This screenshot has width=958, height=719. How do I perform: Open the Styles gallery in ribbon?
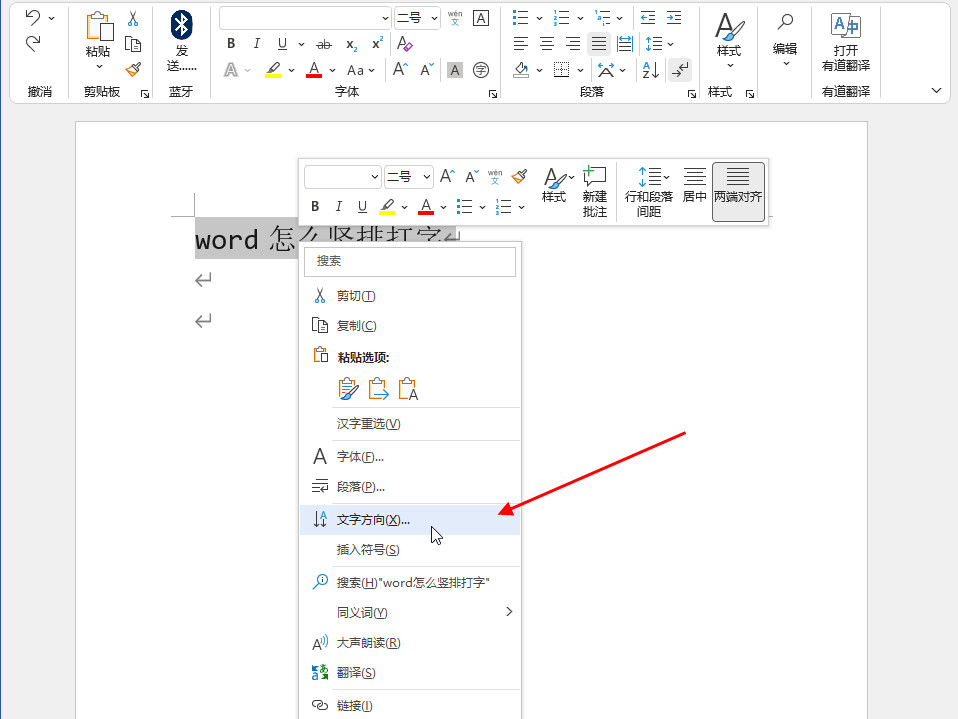(729, 40)
